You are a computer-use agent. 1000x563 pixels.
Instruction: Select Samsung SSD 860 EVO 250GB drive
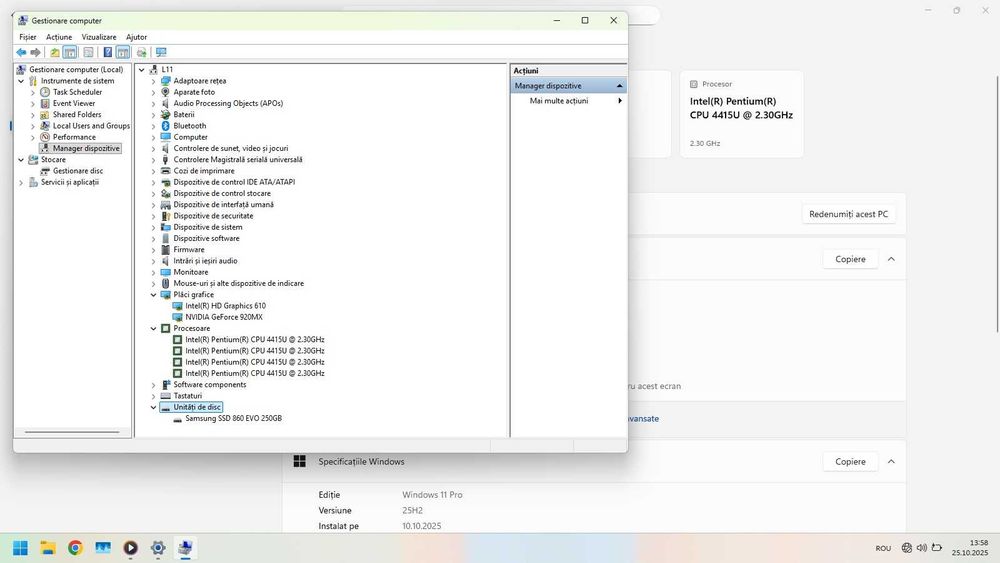233,418
